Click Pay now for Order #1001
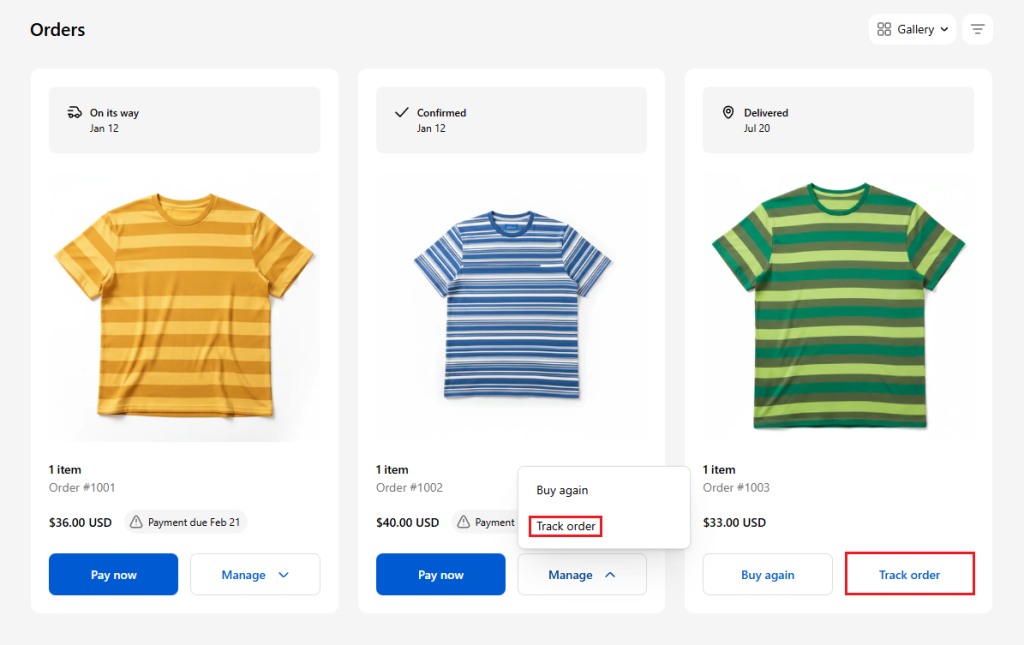1024x645 pixels. [113, 574]
